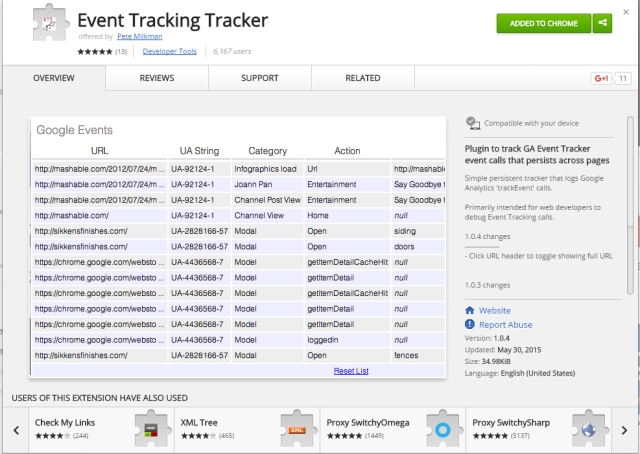
Task: Click the Report Abuse exclamation icon
Action: pos(469,324)
